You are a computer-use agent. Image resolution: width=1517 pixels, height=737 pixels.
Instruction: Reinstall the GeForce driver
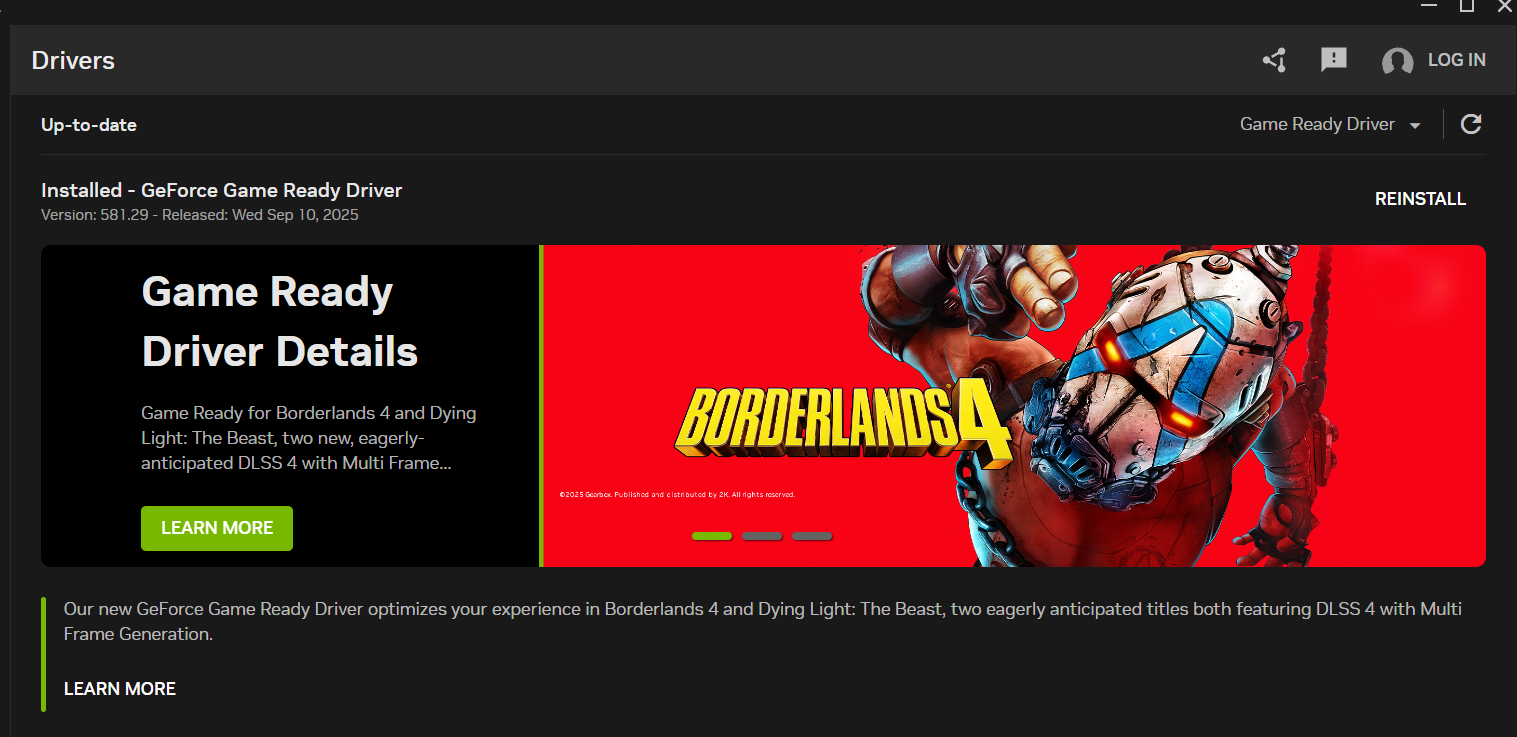point(1420,199)
